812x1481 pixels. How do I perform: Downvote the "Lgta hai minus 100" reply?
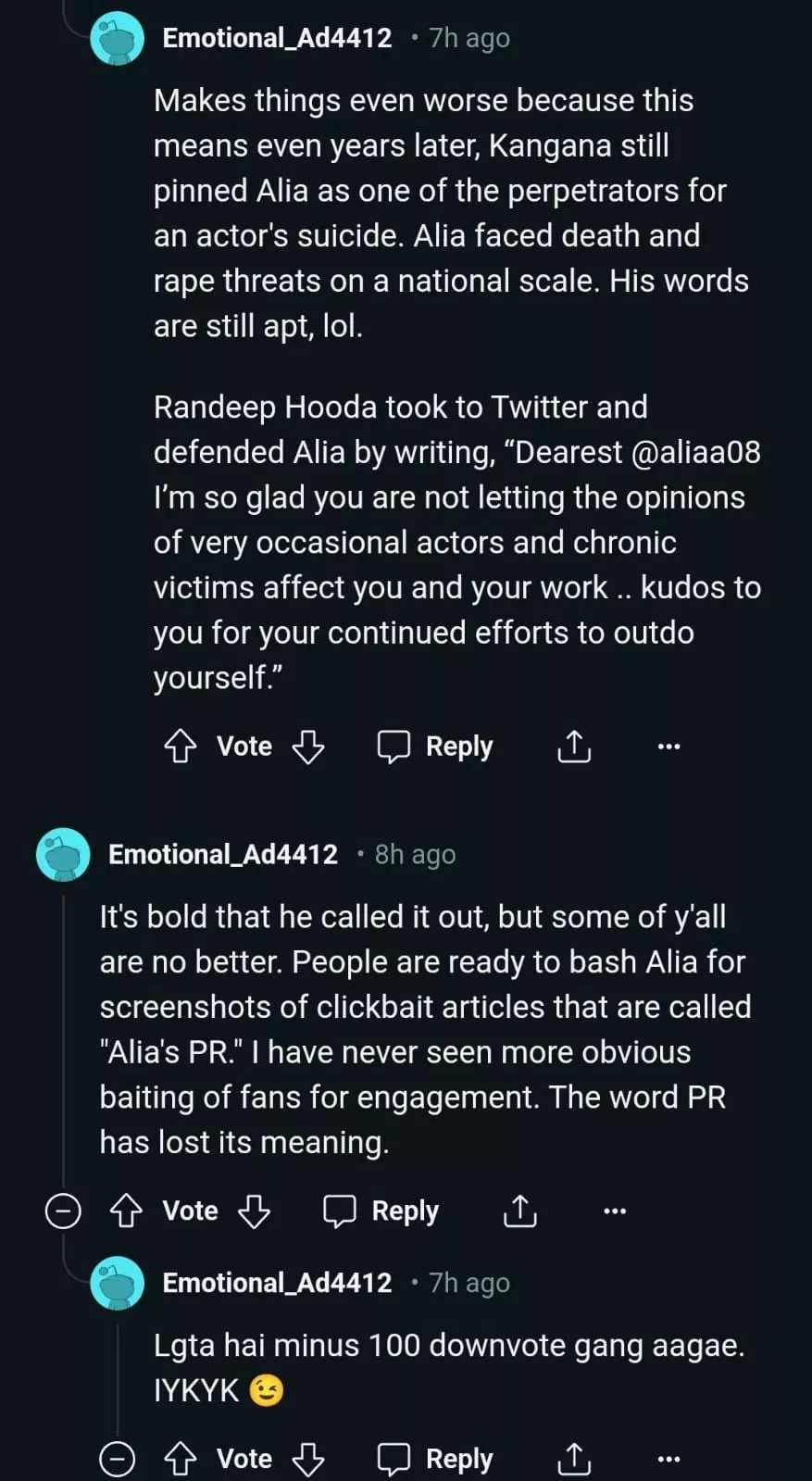click(308, 1459)
